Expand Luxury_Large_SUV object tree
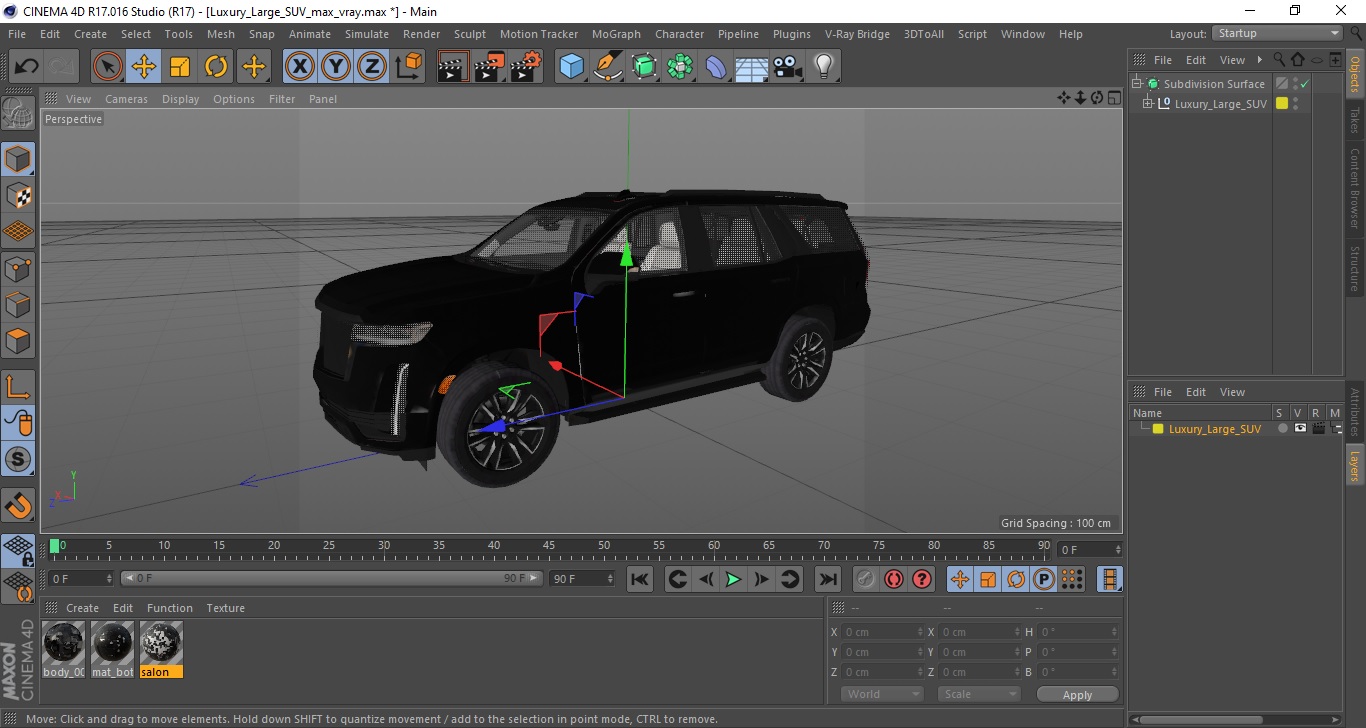Viewport: 1366px width, 728px height. click(x=1148, y=103)
